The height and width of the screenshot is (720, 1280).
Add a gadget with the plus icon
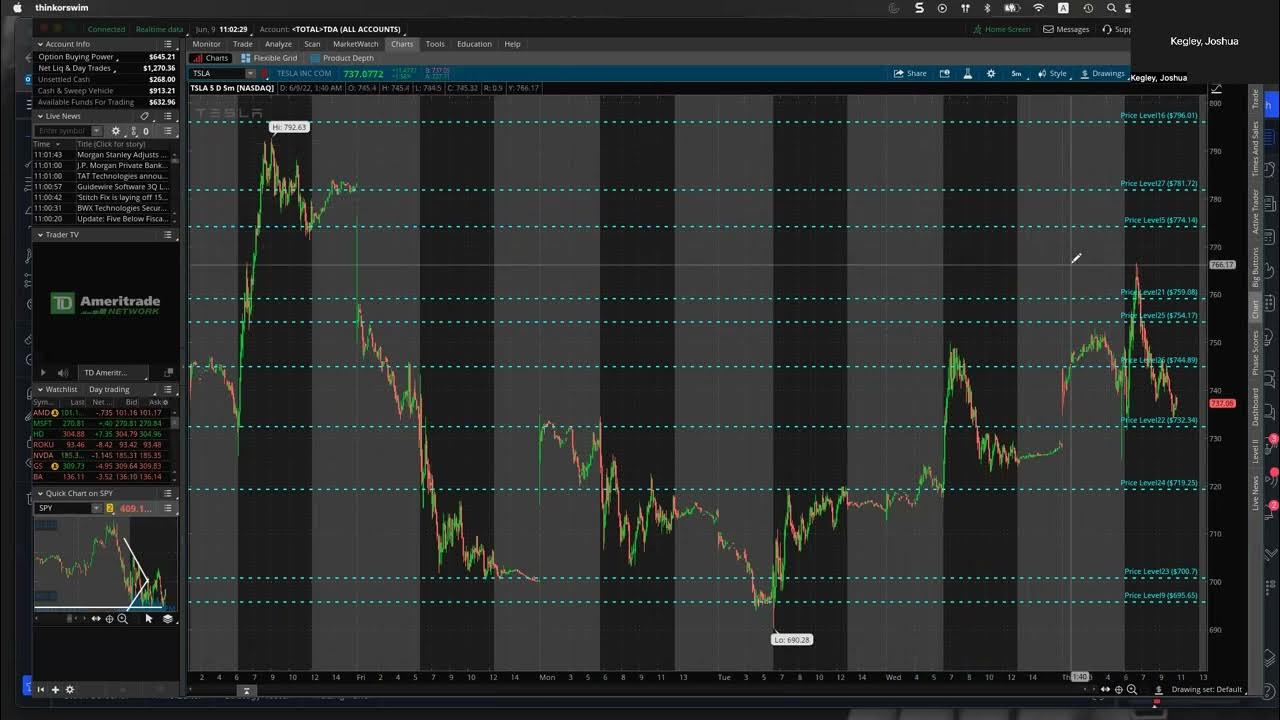point(56,689)
